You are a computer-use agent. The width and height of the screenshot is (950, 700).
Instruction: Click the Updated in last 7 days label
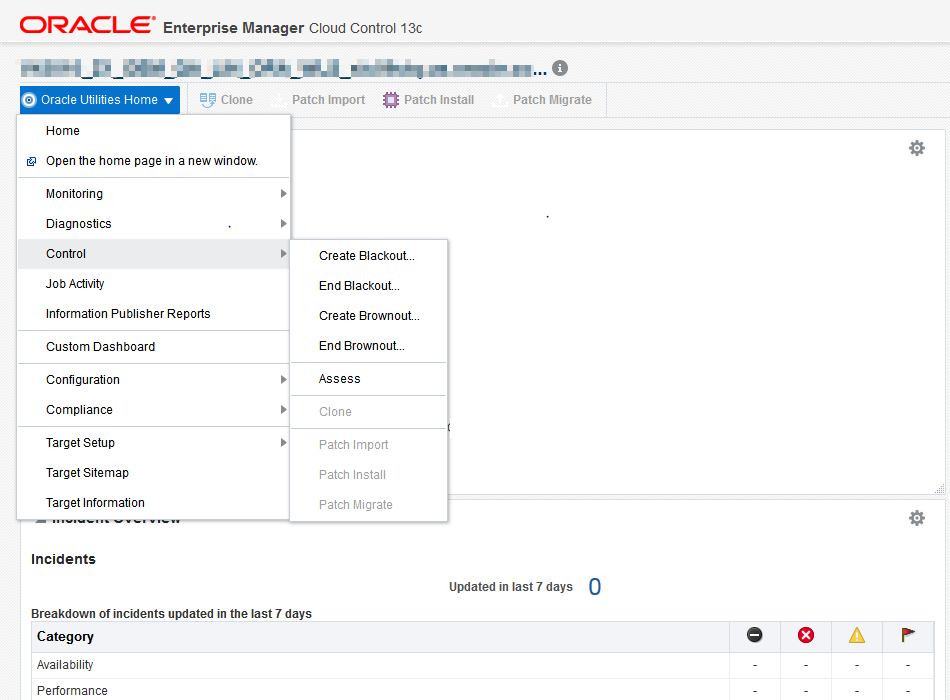pos(511,587)
